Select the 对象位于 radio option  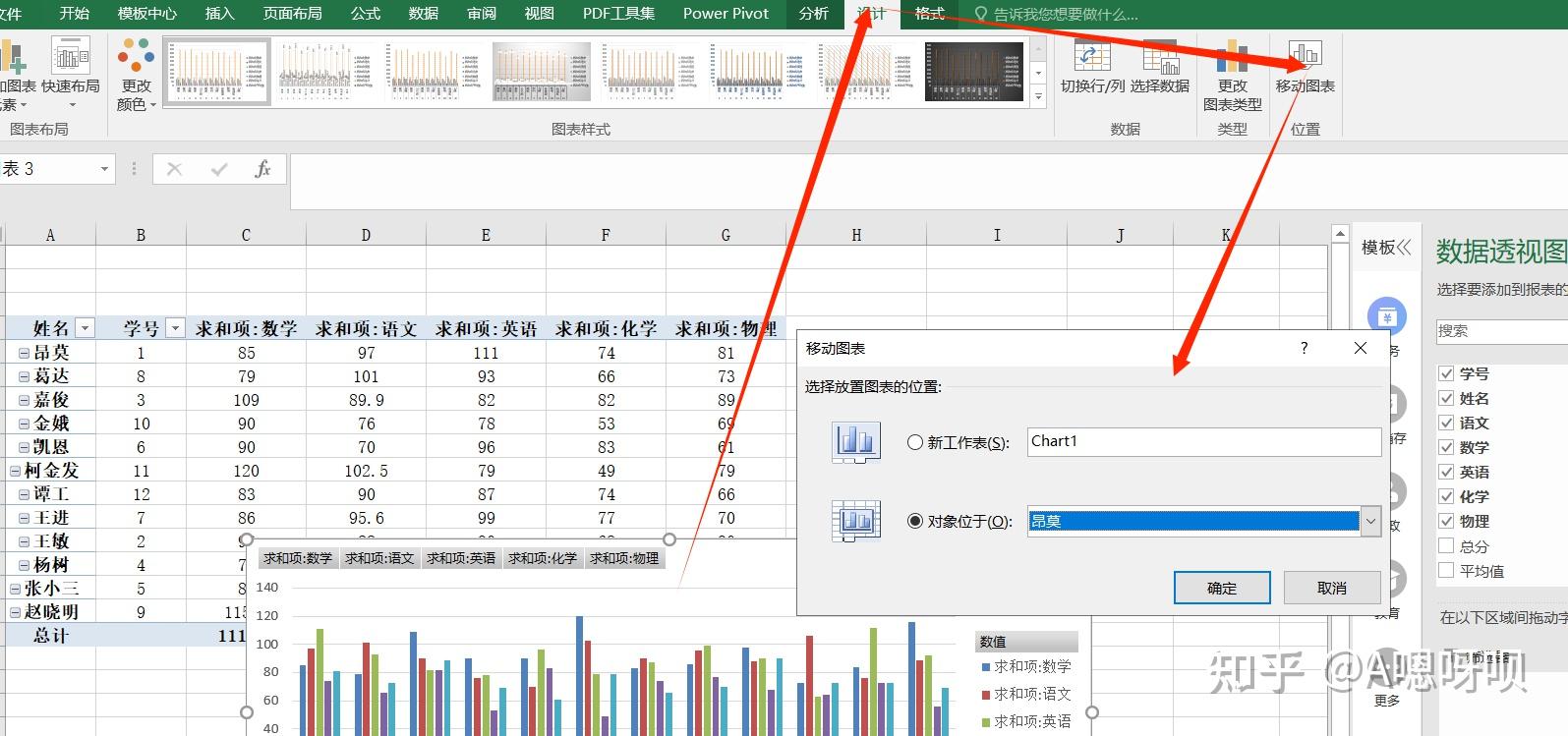tap(915, 522)
